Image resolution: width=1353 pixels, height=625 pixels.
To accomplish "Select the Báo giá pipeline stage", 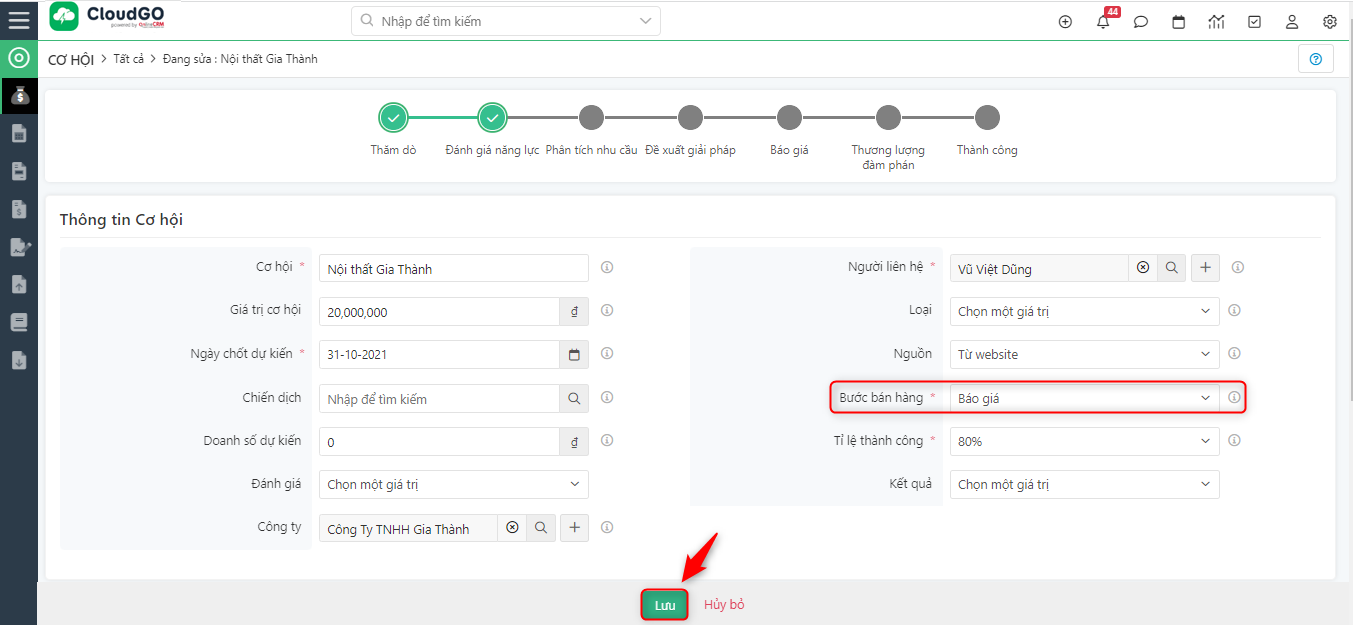I will click(x=789, y=118).
